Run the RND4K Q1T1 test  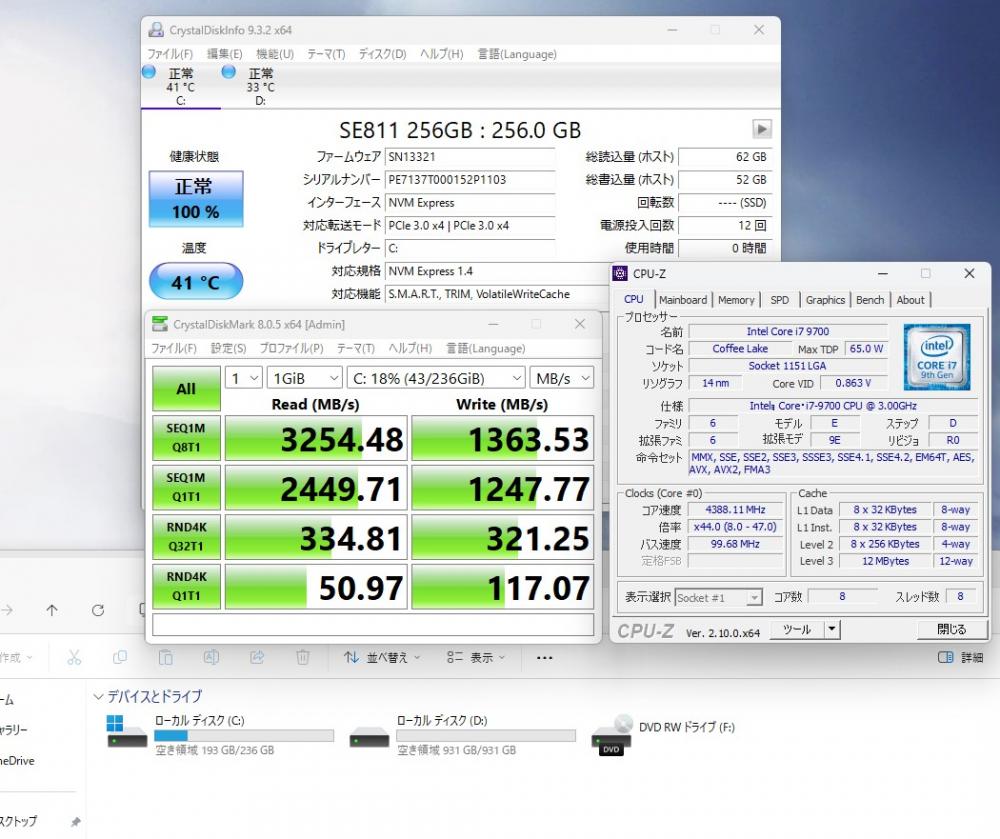point(186,587)
